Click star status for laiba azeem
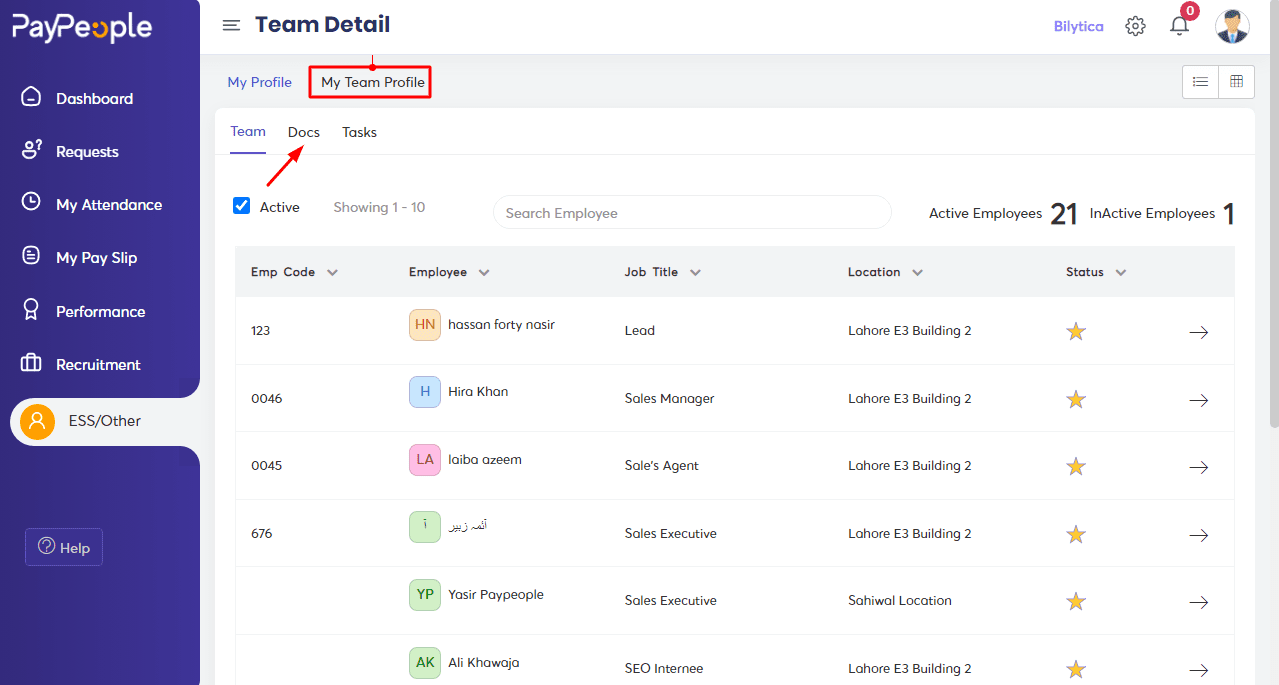1279x685 pixels. point(1076,466)
